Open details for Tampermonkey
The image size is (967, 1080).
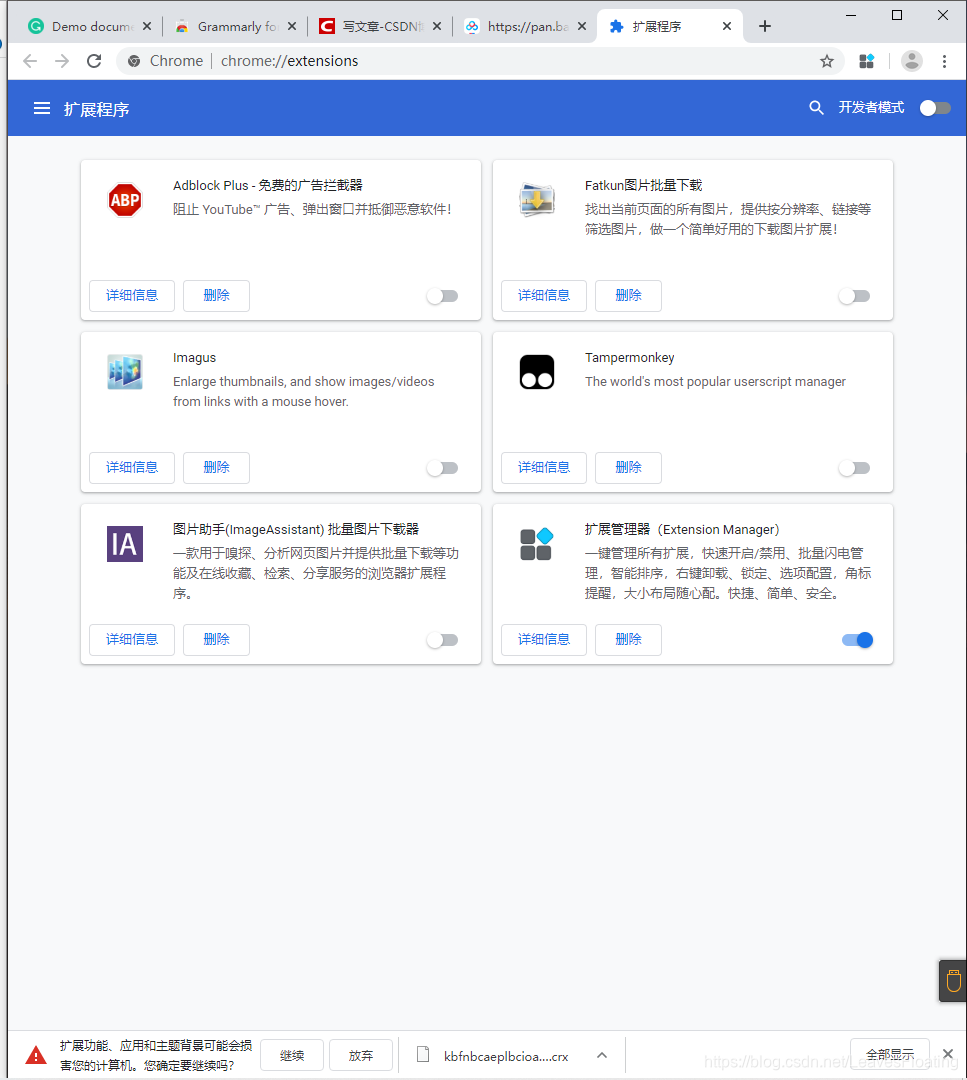(x=543, y=468)
